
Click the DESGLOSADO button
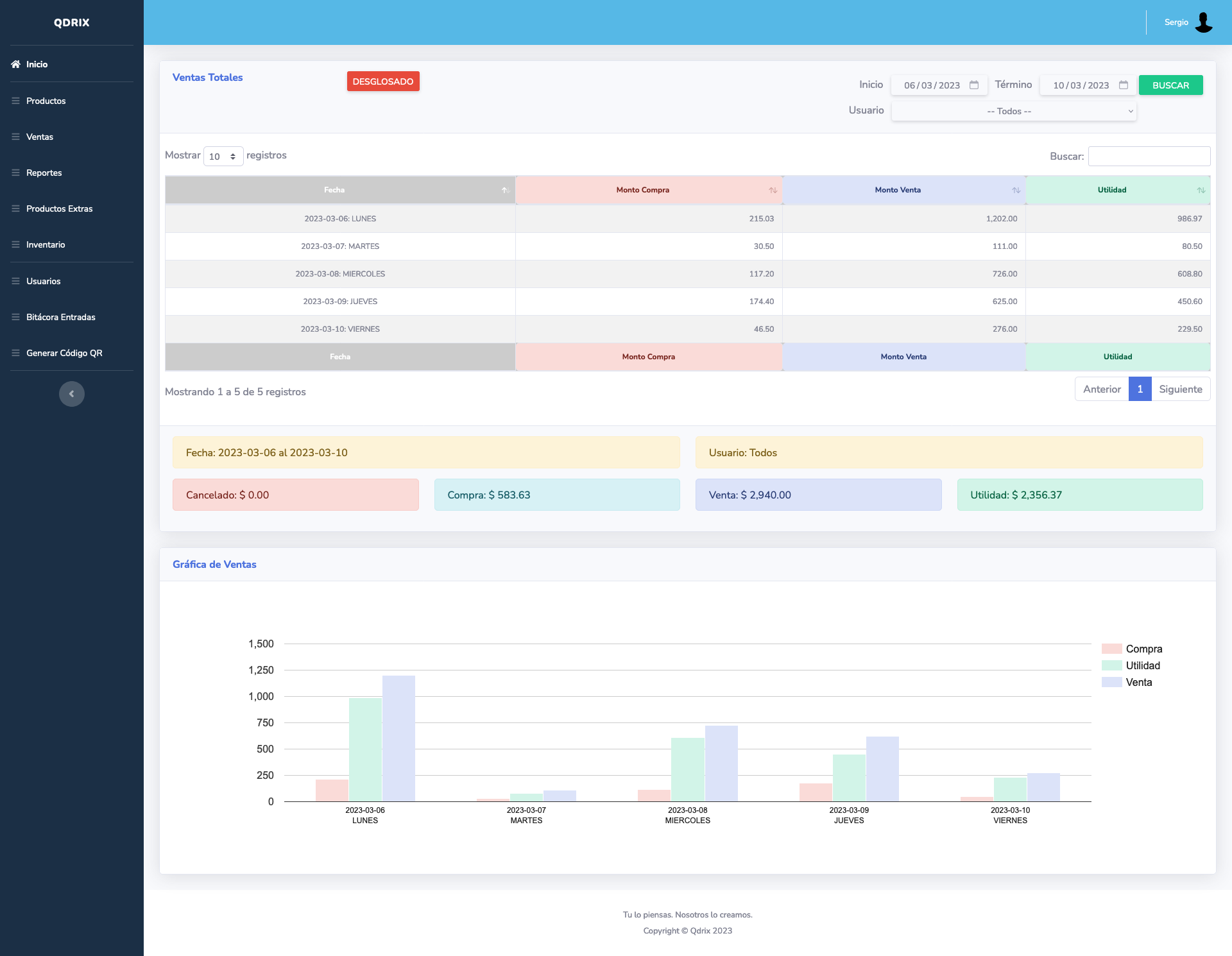coord(383,81)
